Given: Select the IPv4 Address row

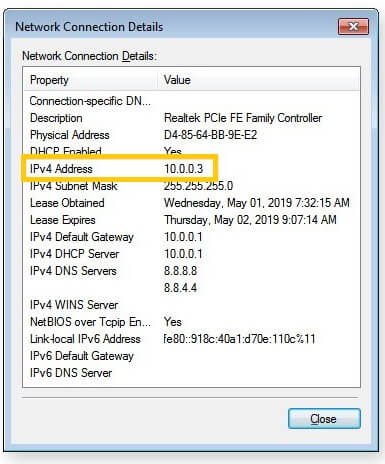Looking at the screenshot, I should pyautogui.click(x=192, y=169).
